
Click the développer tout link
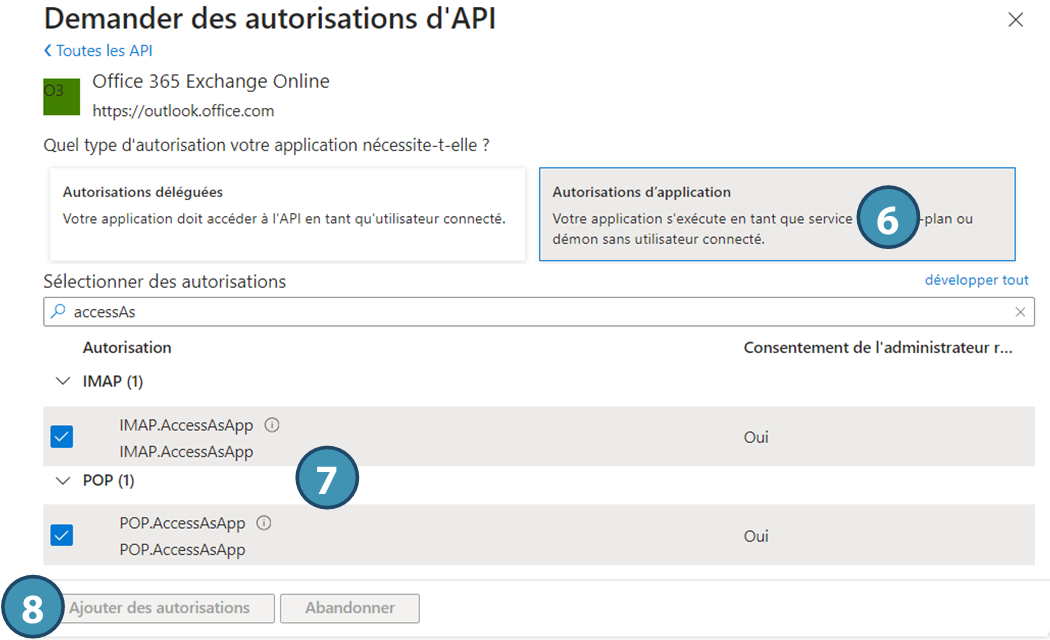(x=976, y=280)
